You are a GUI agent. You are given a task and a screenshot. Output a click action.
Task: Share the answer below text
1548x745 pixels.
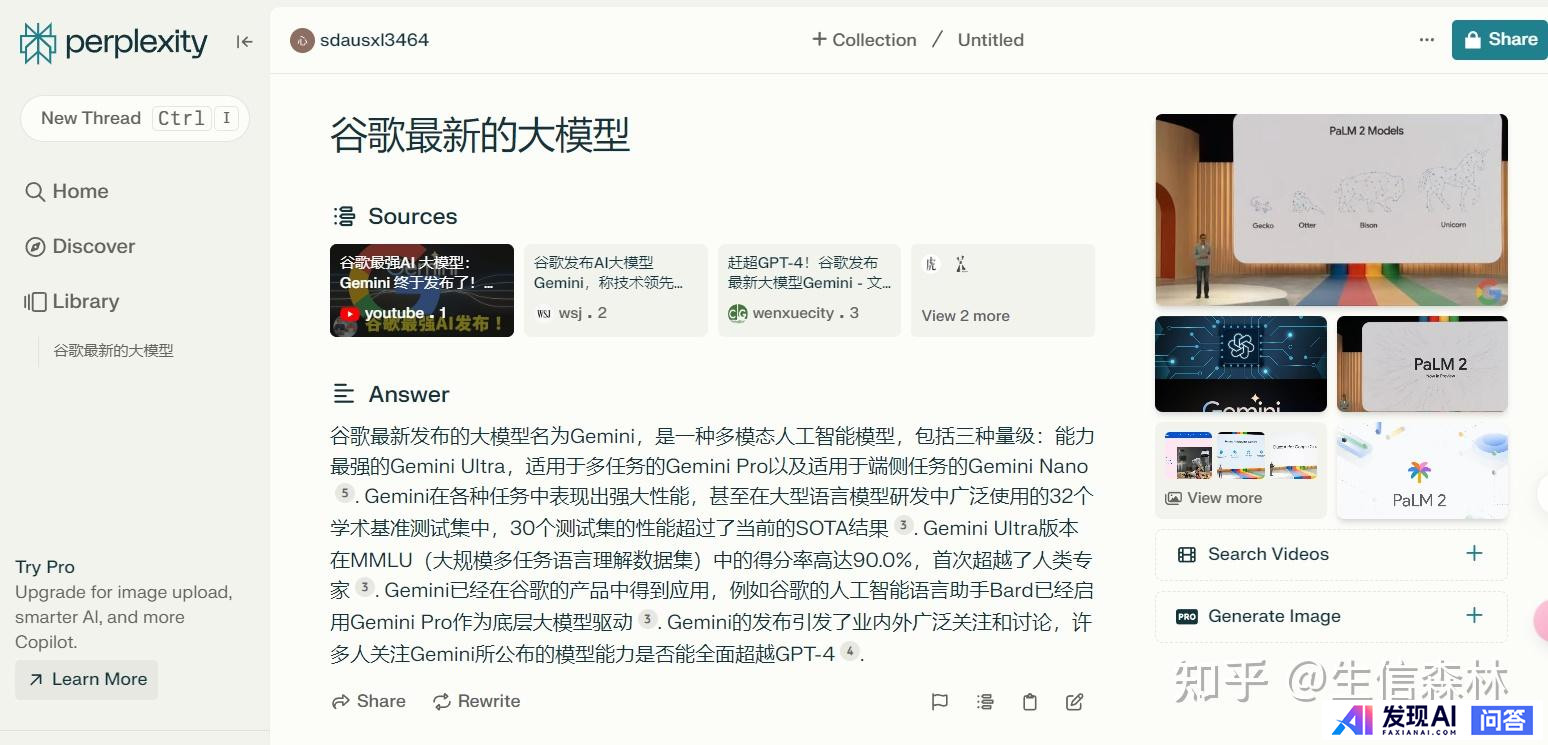click(x=369, y=701)
